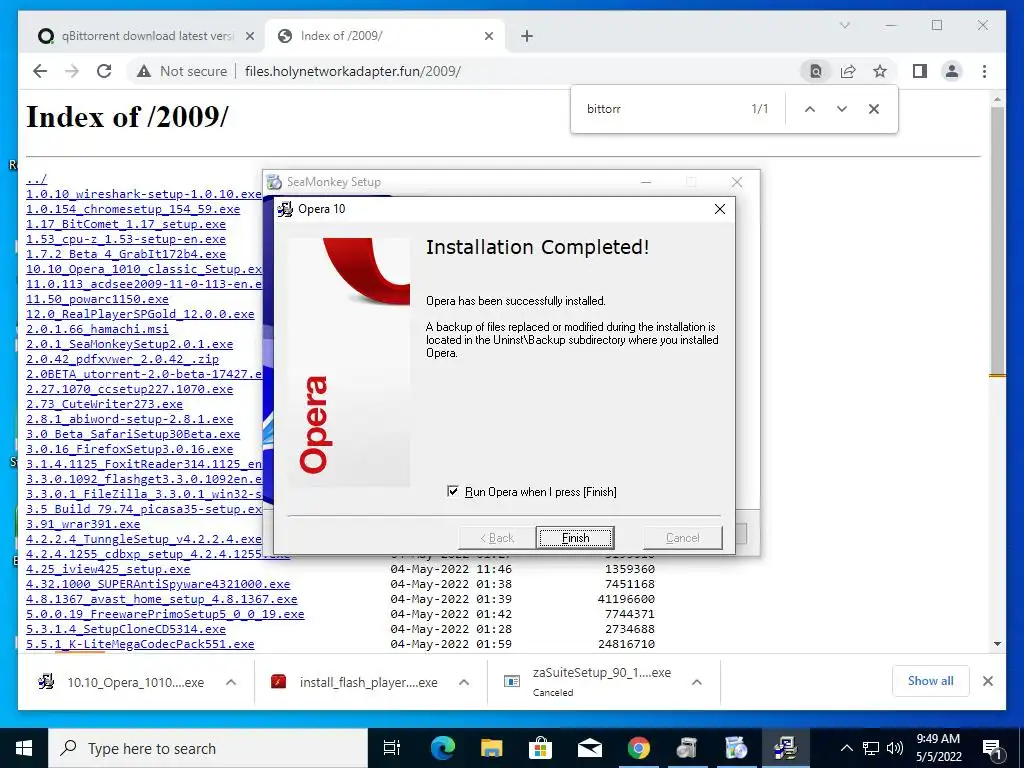Image resolution: width=1024 pixels, height=768 pixels.
Task: Open the Mail app from taskbar
Action: click(x=589, y=748)
